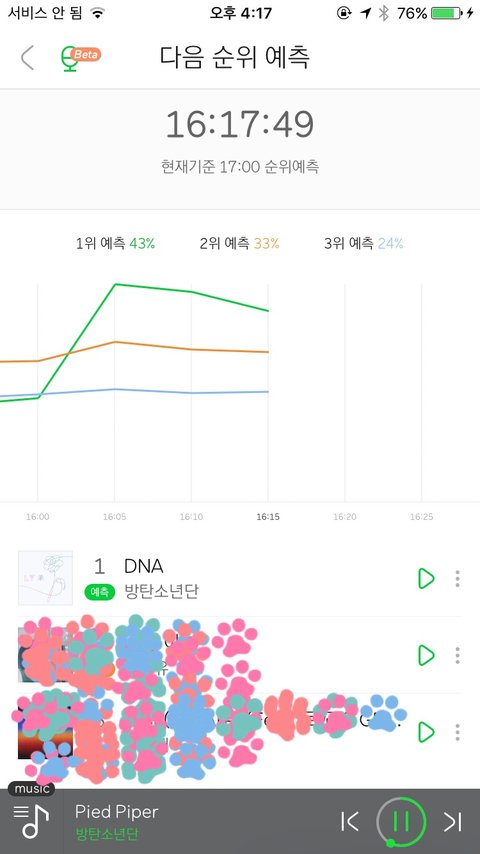Tap the 방탄소년단 artist under DNA
The image size is (480, 854).
point(161,591)
